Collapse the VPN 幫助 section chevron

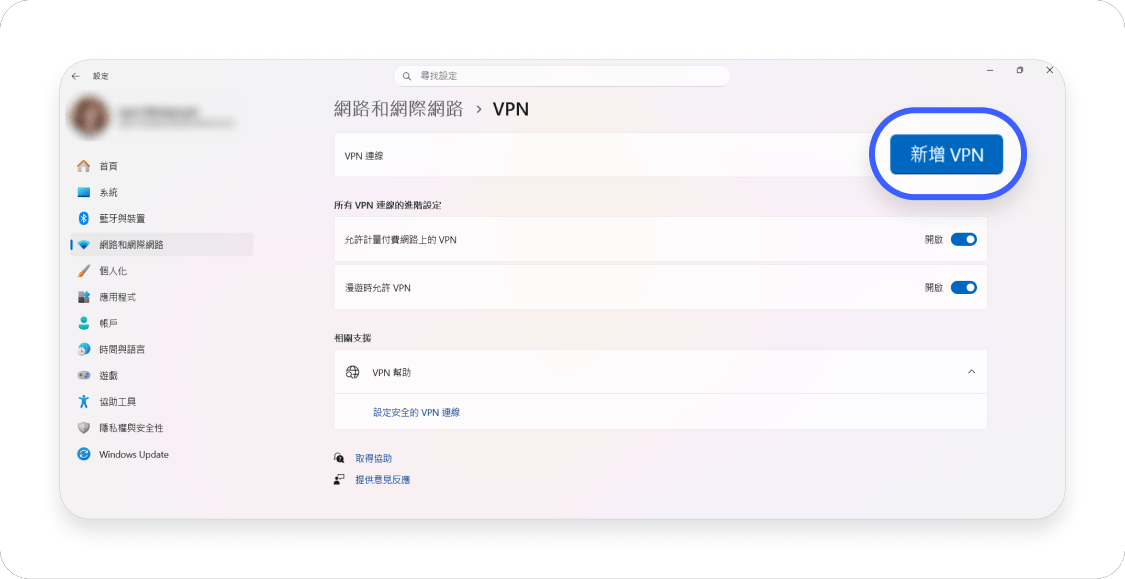click(x=971, y=372)
